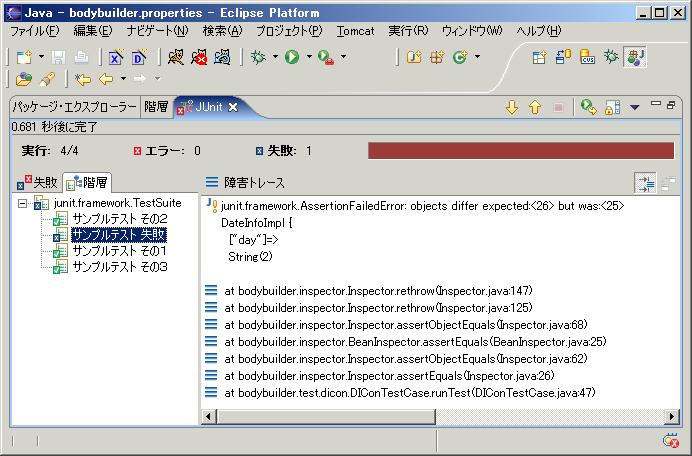The width and height of the screenshot is (692, 456).
Task: Switch to the 失敗 failures tab
Action: click(38, 182)
